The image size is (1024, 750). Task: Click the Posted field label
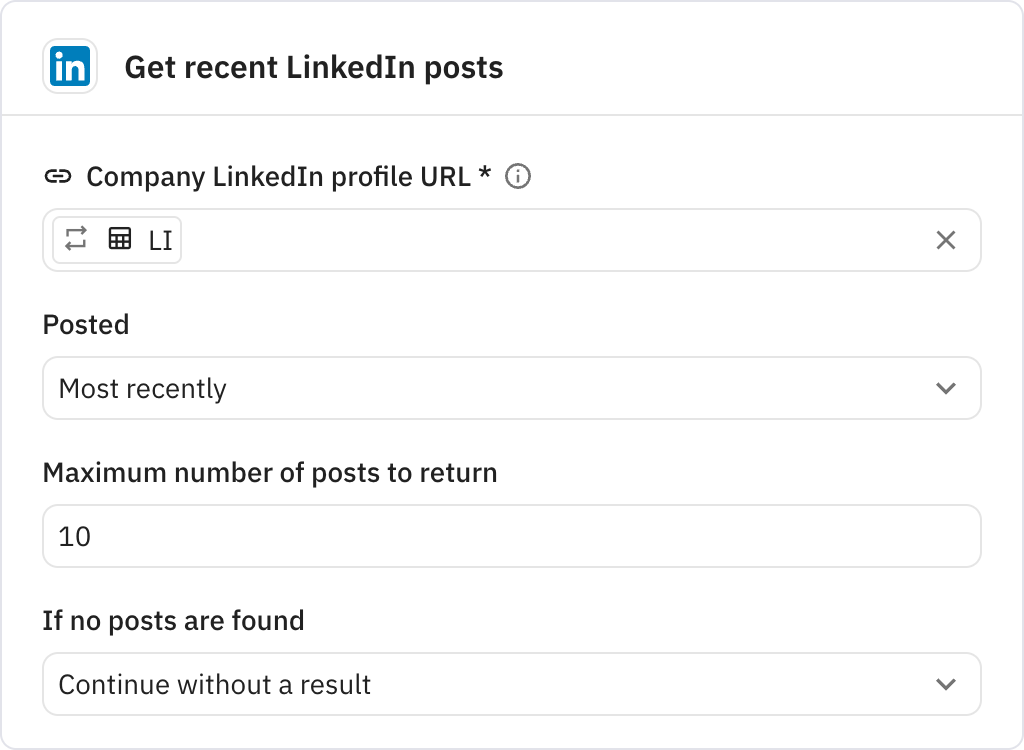[86, 324]
